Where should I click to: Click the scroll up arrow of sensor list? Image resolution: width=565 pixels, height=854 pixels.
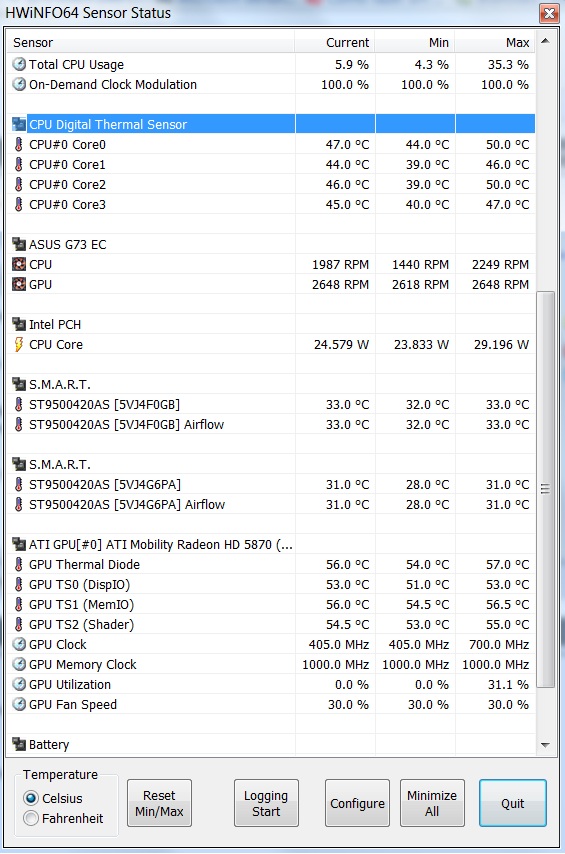pyautogui.click(x=545, y=41)
